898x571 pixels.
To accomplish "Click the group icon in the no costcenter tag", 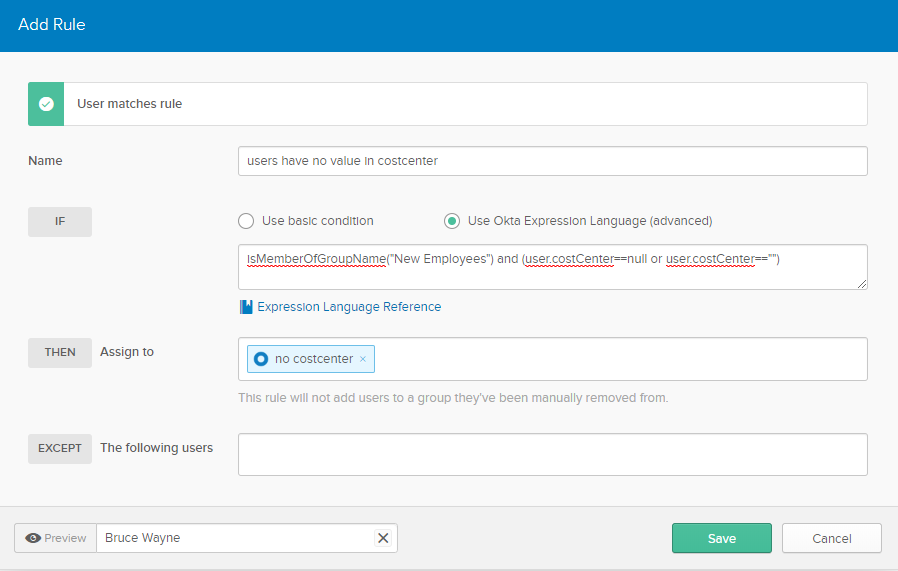I will [x=261, y=359].
